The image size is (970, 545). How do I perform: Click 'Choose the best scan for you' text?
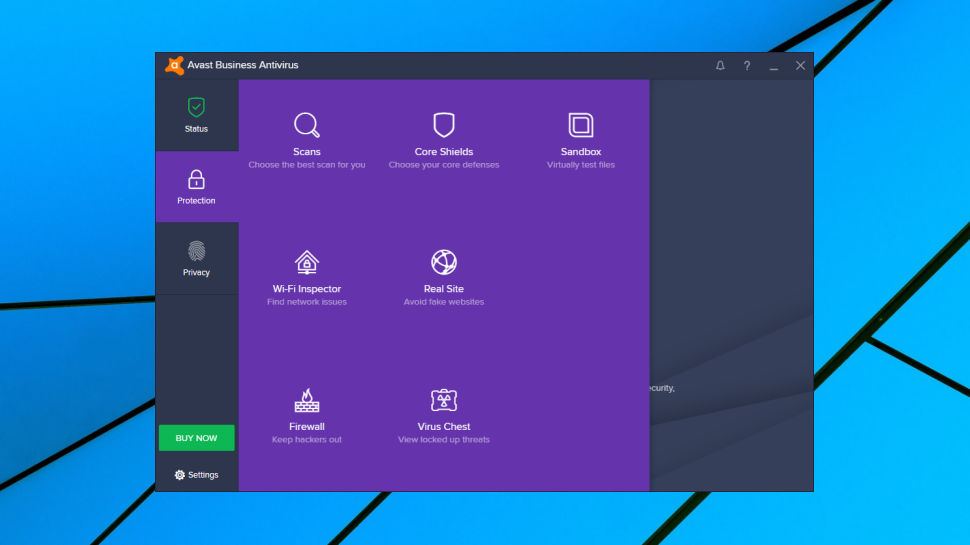[x=307, y=165]
